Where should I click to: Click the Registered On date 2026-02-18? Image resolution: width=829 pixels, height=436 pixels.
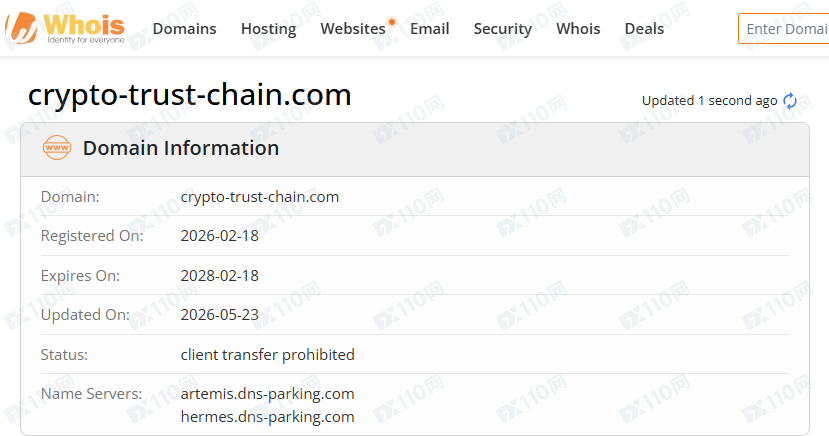pyautogui.click(x=219, y=236)
